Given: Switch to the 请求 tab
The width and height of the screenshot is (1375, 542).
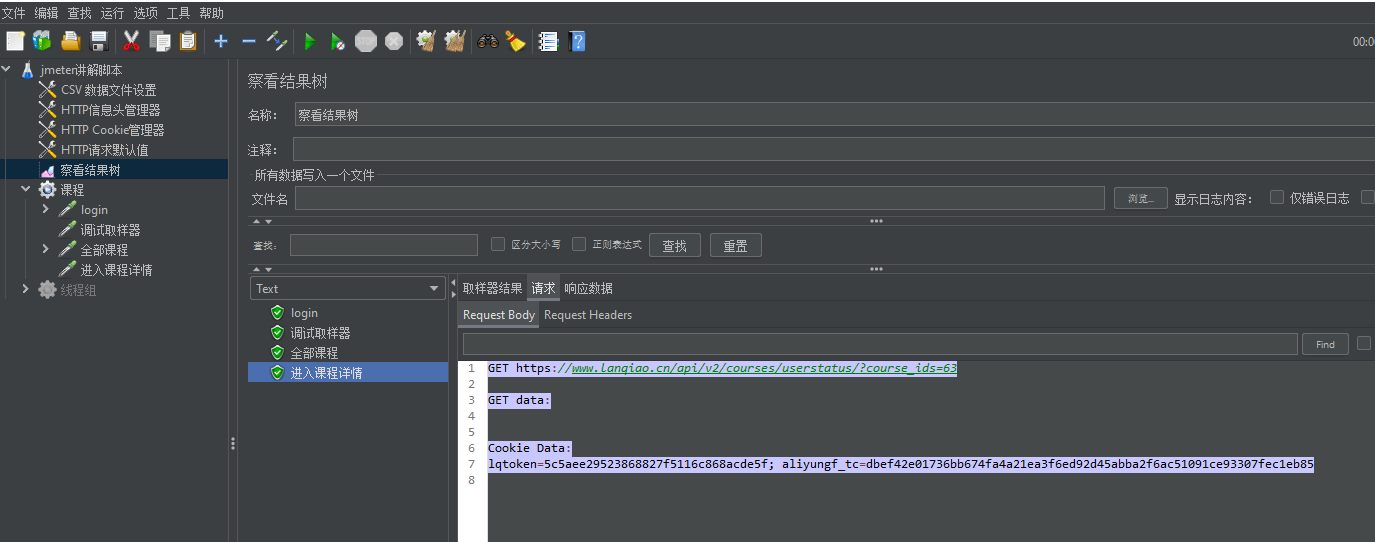Looking at the screenshot, I should click(x=543, y=288).
